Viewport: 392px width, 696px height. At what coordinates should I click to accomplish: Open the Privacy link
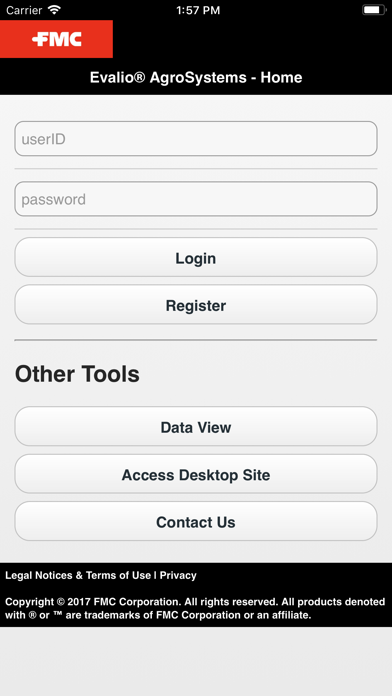pyautogui.click(x=178, y=575)
